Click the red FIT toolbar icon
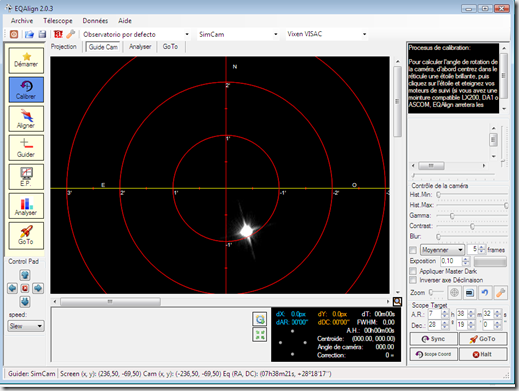 pos(58,34)
